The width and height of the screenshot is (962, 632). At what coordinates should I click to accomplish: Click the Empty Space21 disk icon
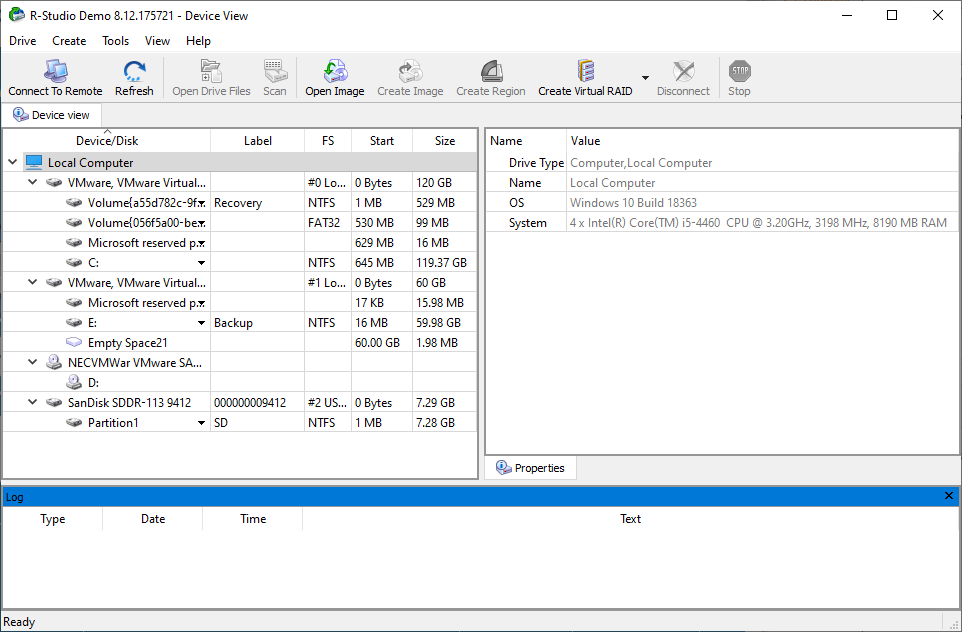[x=74, y=342]
